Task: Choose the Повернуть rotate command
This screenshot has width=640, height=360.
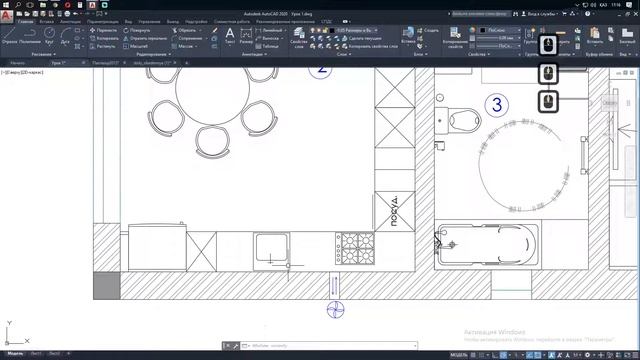Action: click(x=137, y=30)
